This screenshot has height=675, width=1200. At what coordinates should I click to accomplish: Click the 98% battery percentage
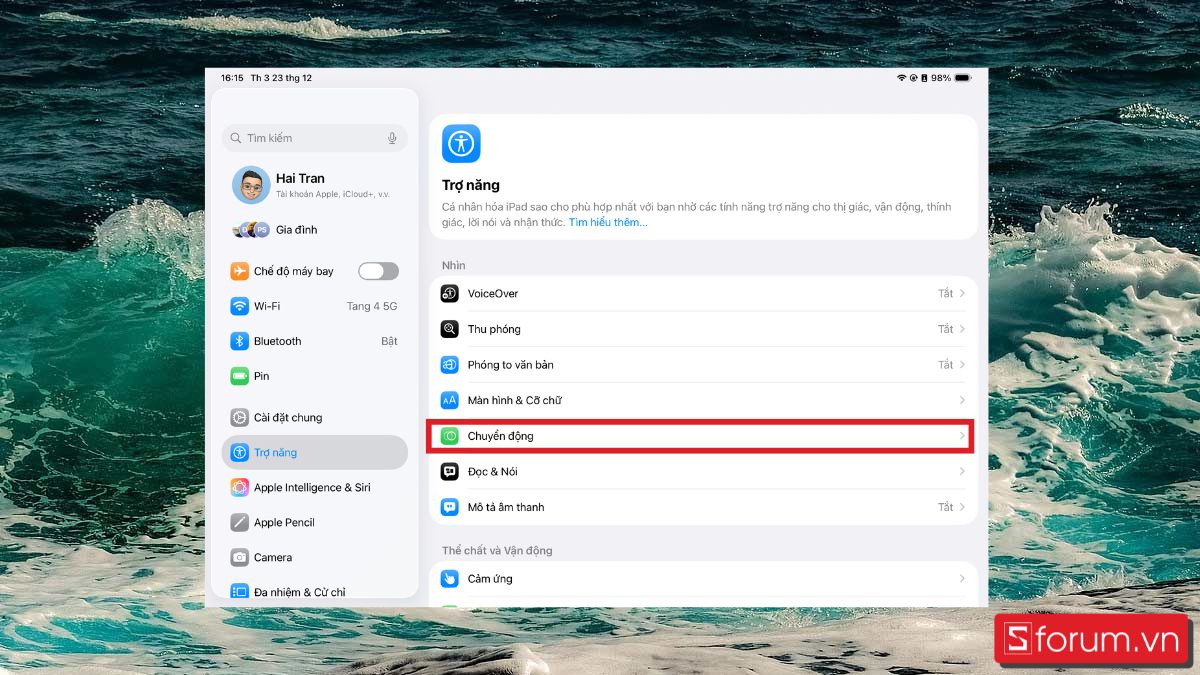[x=941, y=78]
